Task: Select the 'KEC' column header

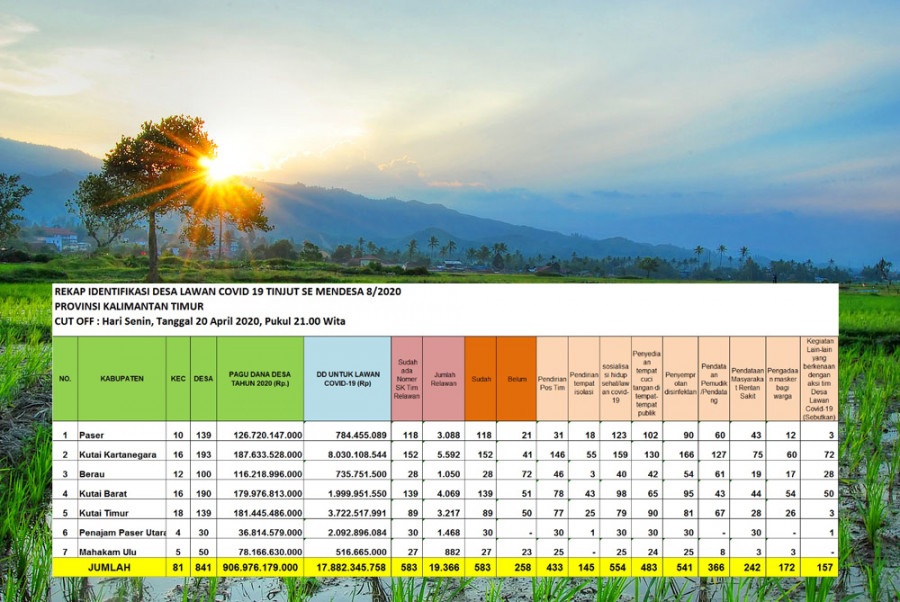Action: pos(178,379)
